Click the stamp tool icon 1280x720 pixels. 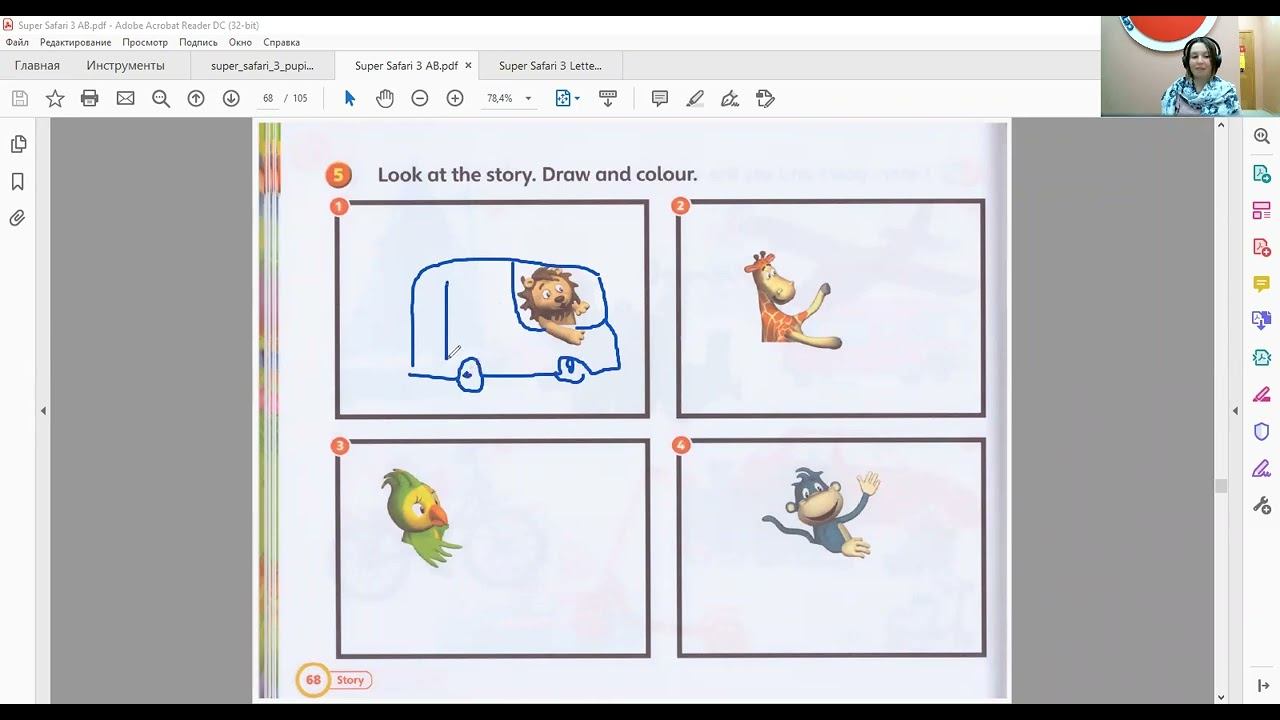click(x=765, y=98)
